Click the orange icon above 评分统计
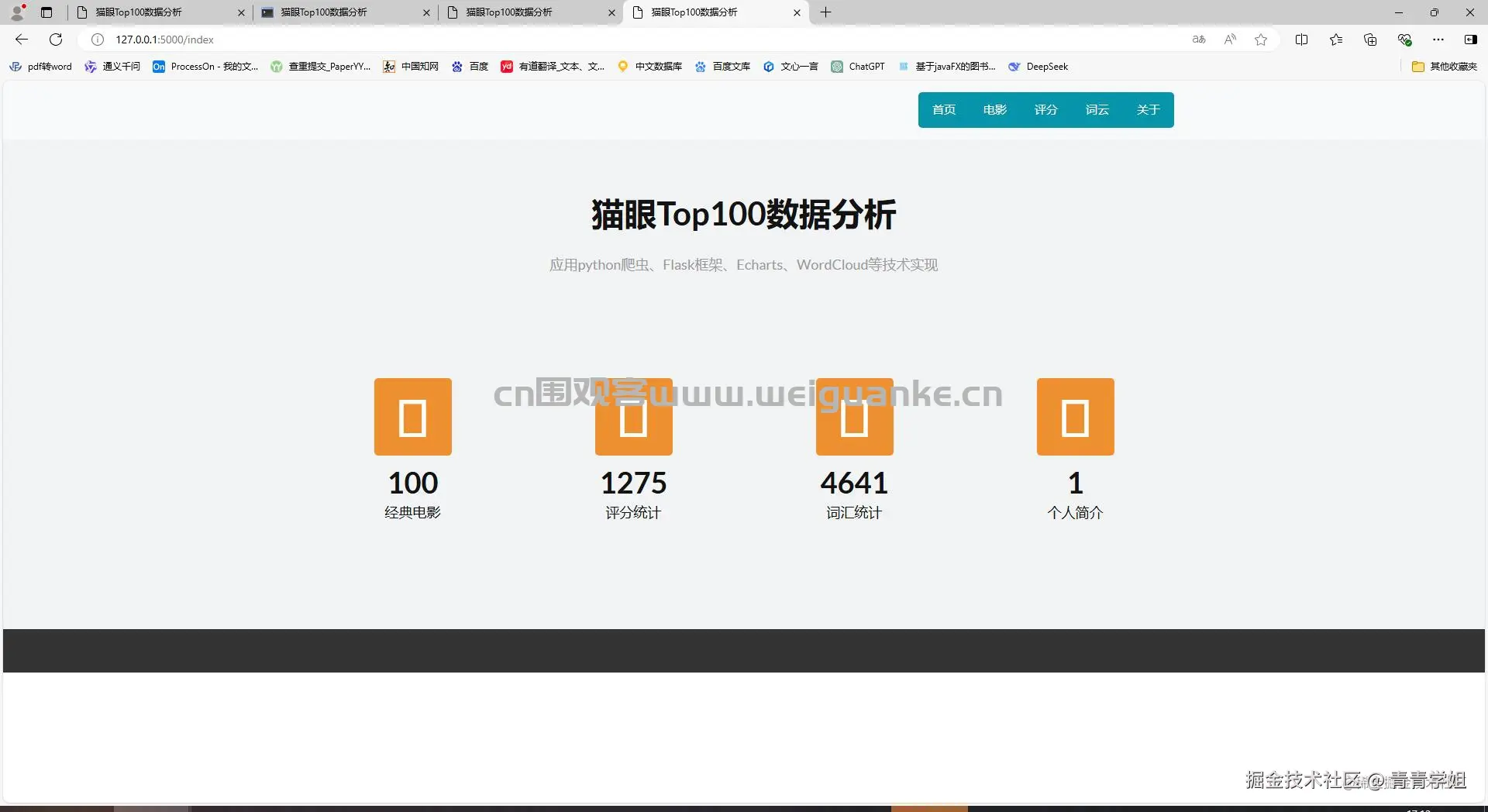 634,417
